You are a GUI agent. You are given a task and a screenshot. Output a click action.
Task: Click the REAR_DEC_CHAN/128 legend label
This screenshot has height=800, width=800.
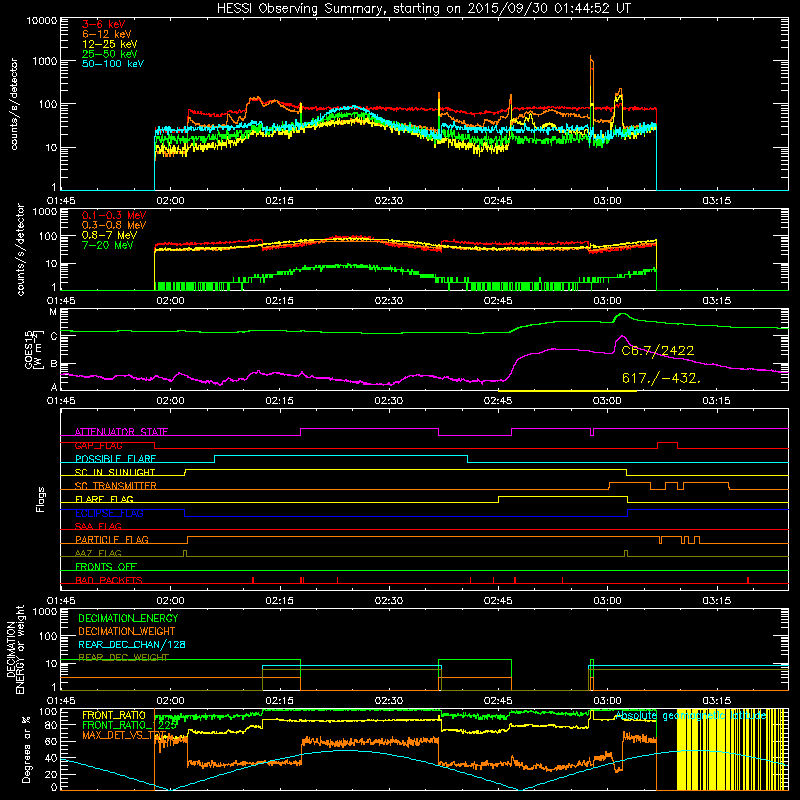[132, 645]
